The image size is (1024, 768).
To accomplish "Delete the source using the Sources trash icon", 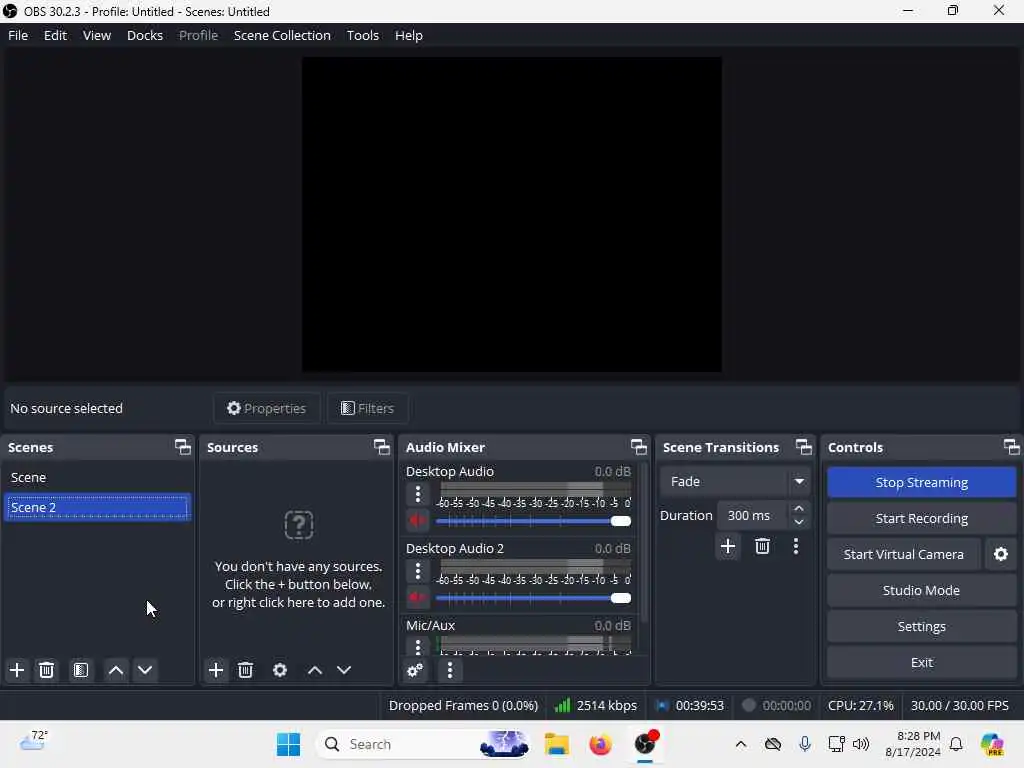I will pyautogui.click(x=245, y=670).
